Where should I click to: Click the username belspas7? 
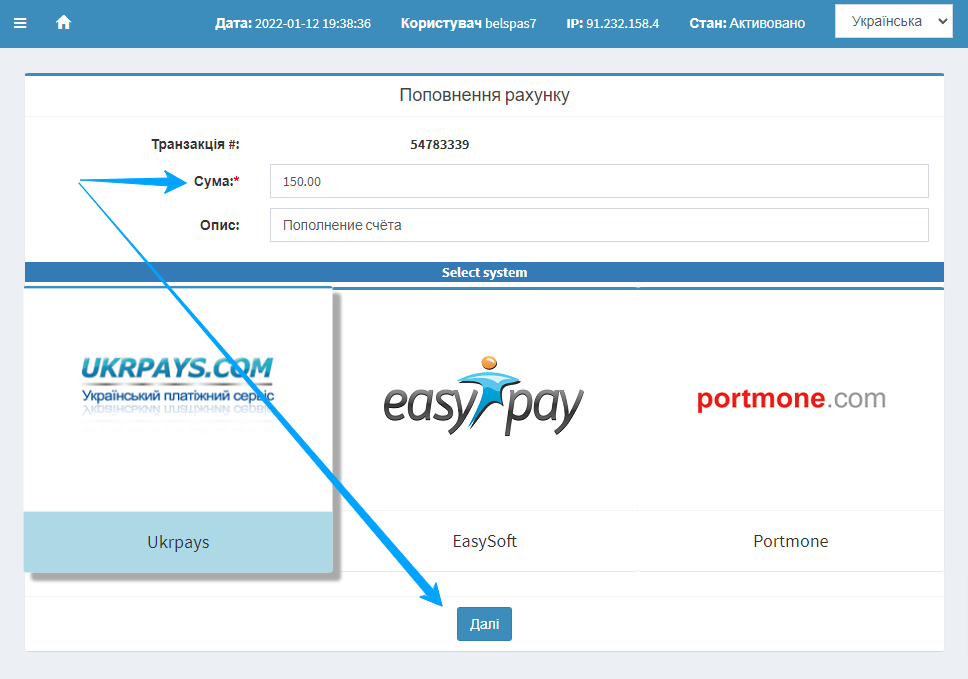[511, 23]
